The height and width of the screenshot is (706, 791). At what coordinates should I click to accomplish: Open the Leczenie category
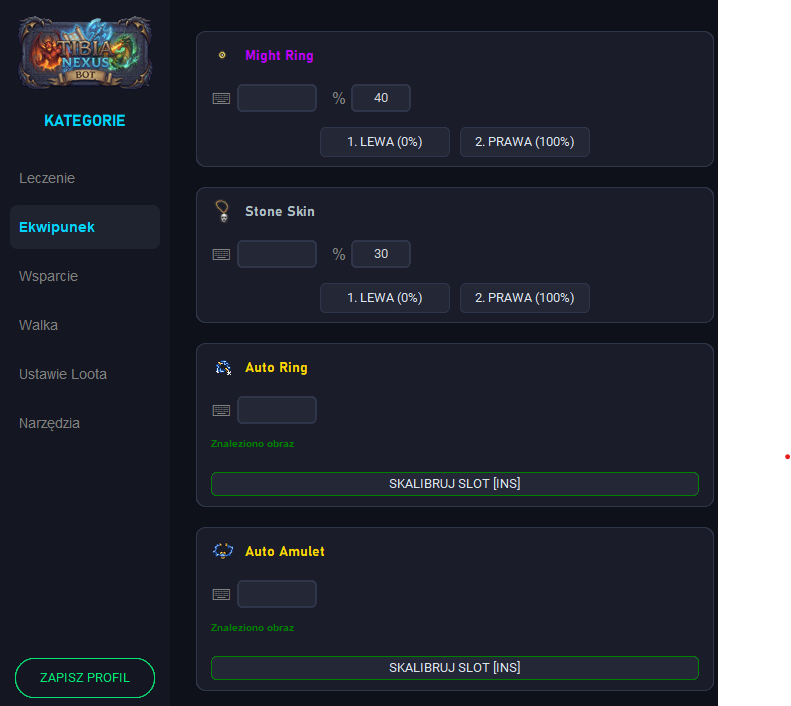pos(47,178)
